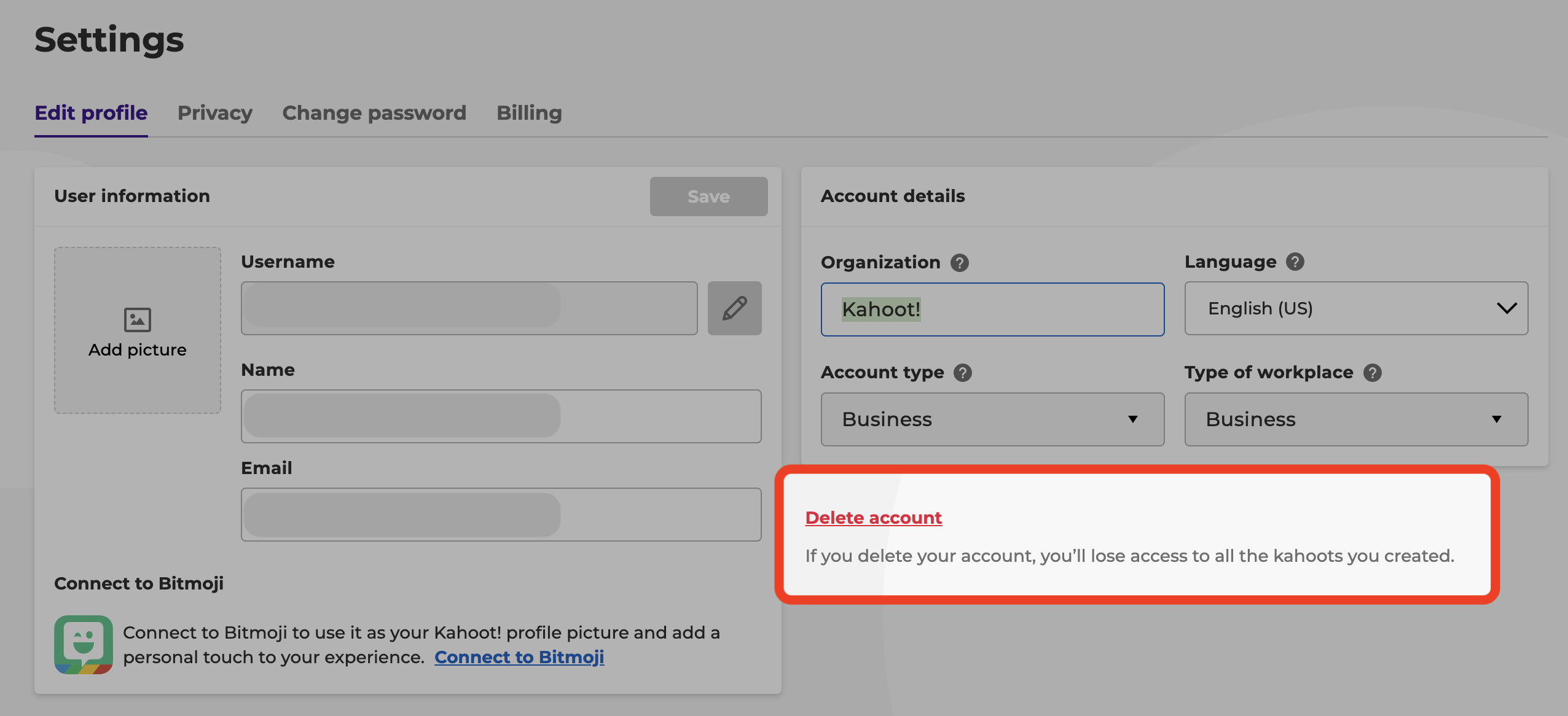Click the Save button
The image size is (1568, 716).
708,195
